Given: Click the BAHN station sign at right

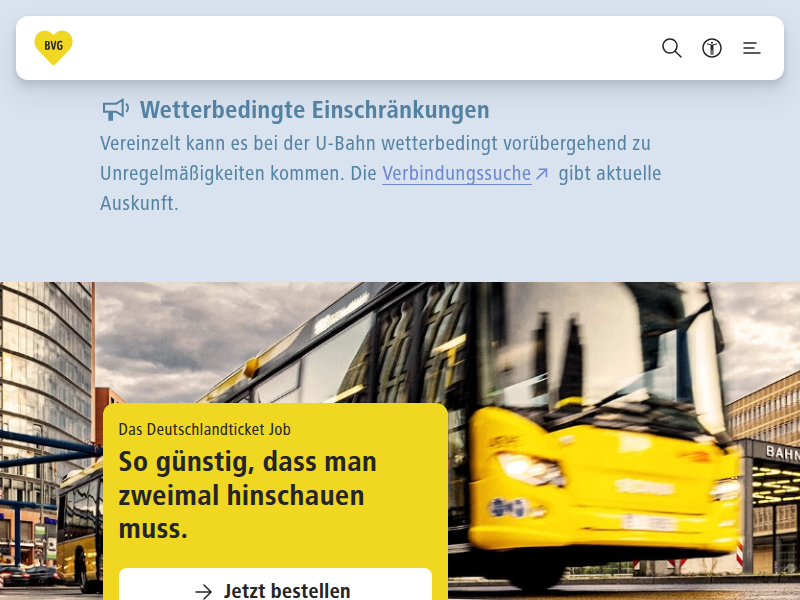Looking at the screenshot, I should [x=780, y=452].
